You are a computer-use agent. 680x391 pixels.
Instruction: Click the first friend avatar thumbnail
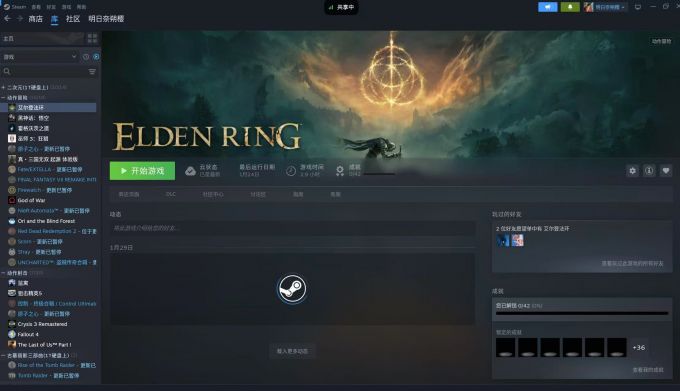tap(503, 240)
